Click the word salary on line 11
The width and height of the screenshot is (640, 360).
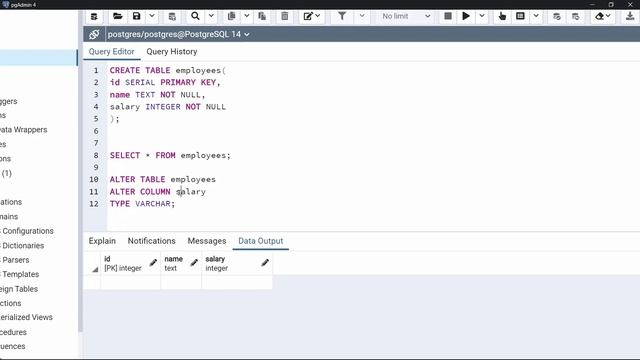click(191, 191)
